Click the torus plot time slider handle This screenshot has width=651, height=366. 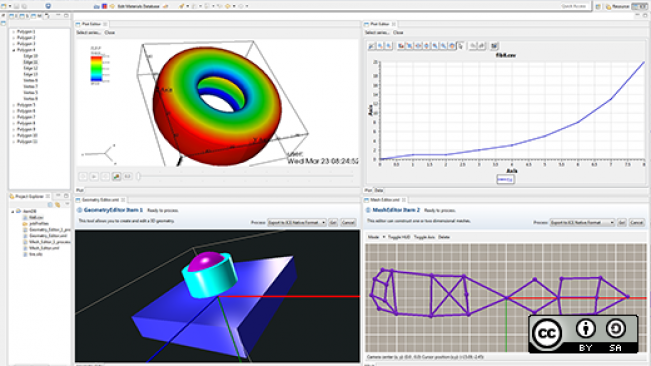point(139,177)
